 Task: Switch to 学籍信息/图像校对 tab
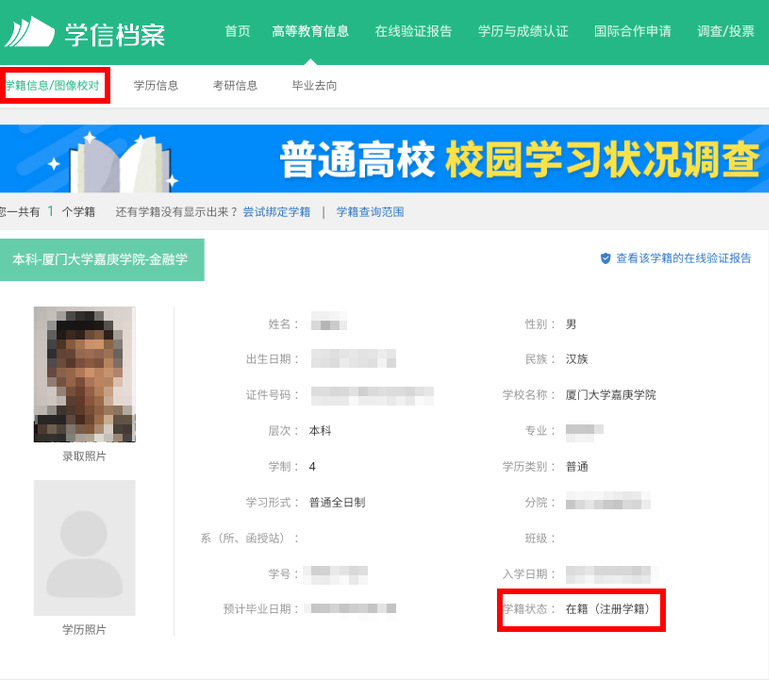click(x=53, y=86)
